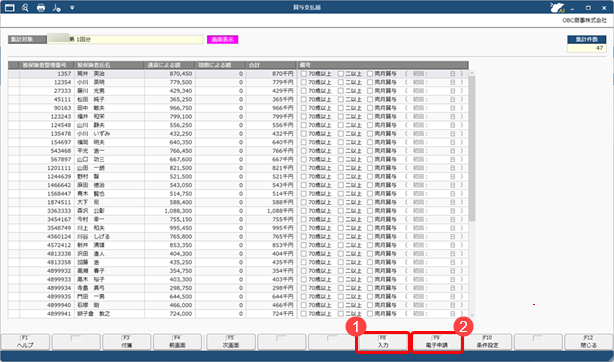Image resolution: width=614 pixels, height=362 pixels.
Task: Click the 現物による額 column header
Action: click(220, 65)
